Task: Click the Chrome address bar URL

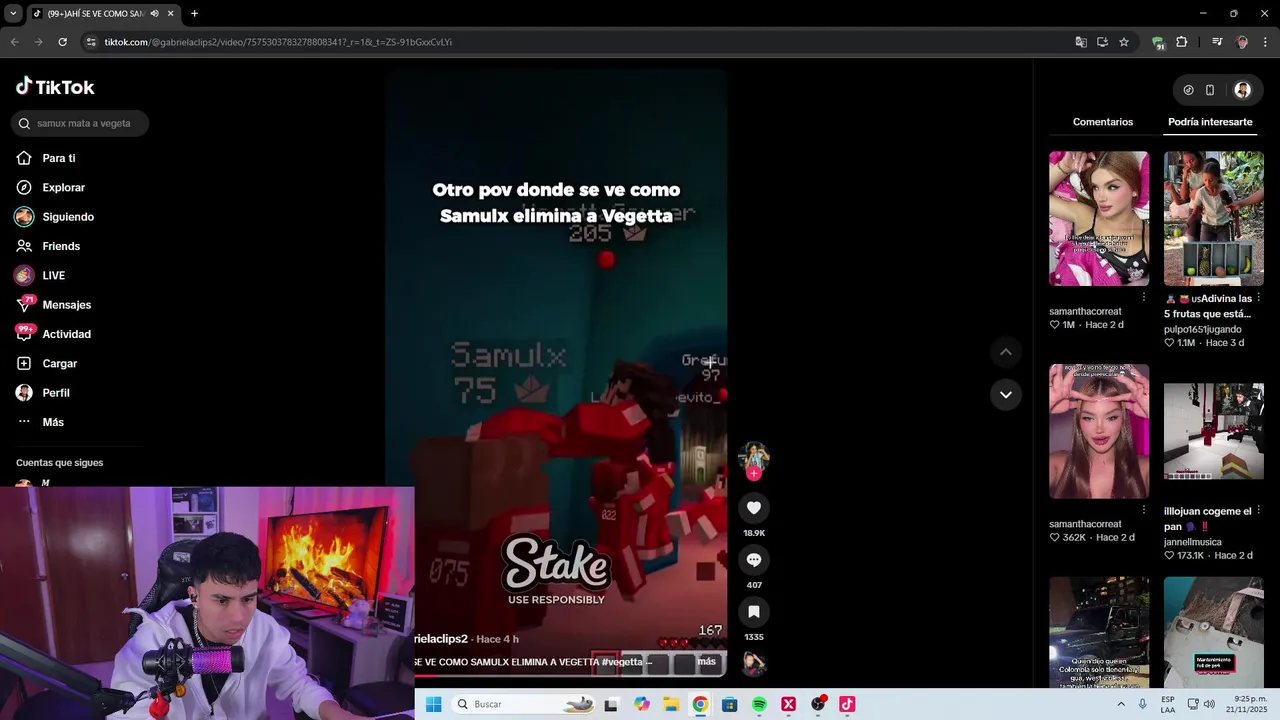Action: [278, 42]
